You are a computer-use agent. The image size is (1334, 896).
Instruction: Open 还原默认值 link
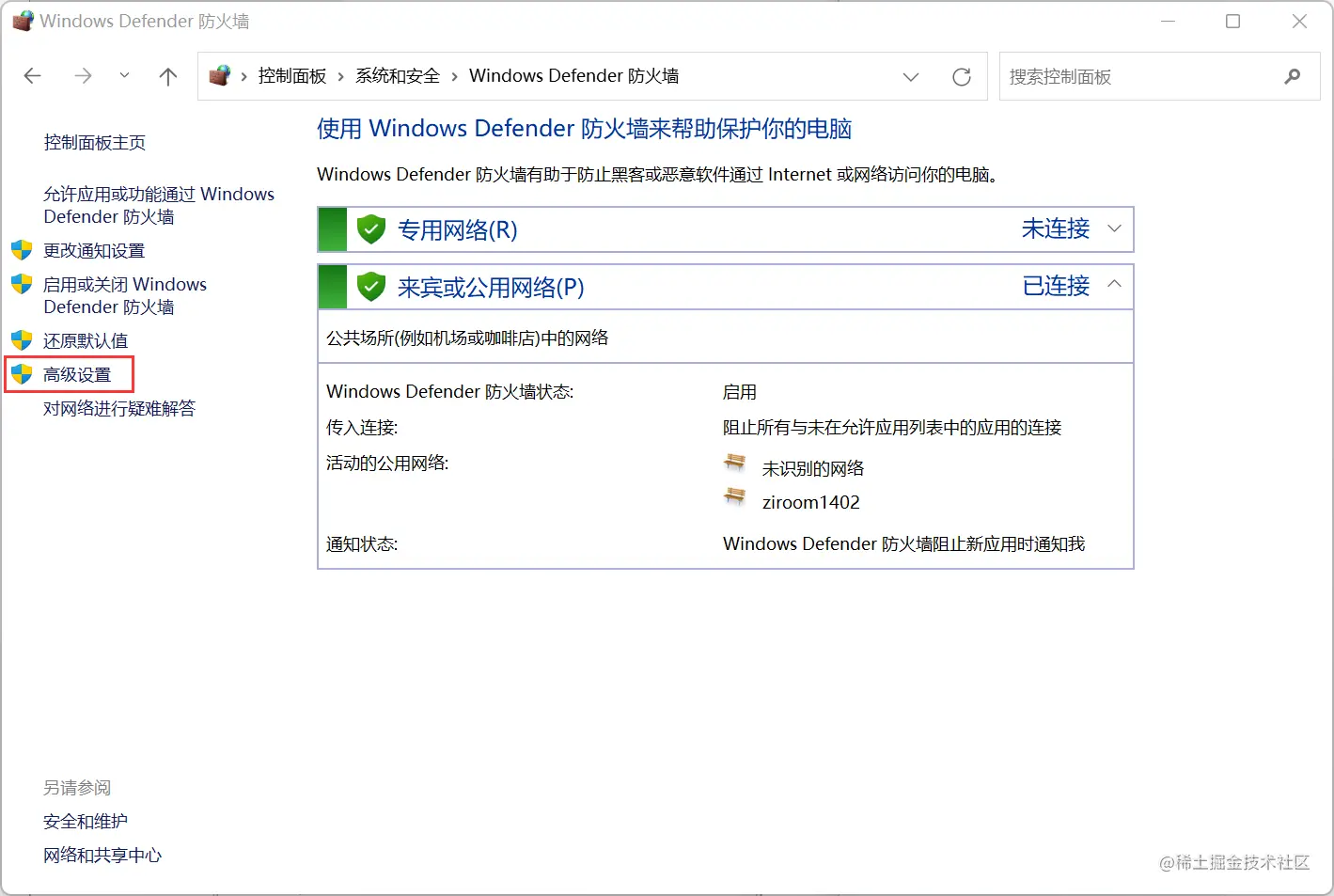coord(86,341)
